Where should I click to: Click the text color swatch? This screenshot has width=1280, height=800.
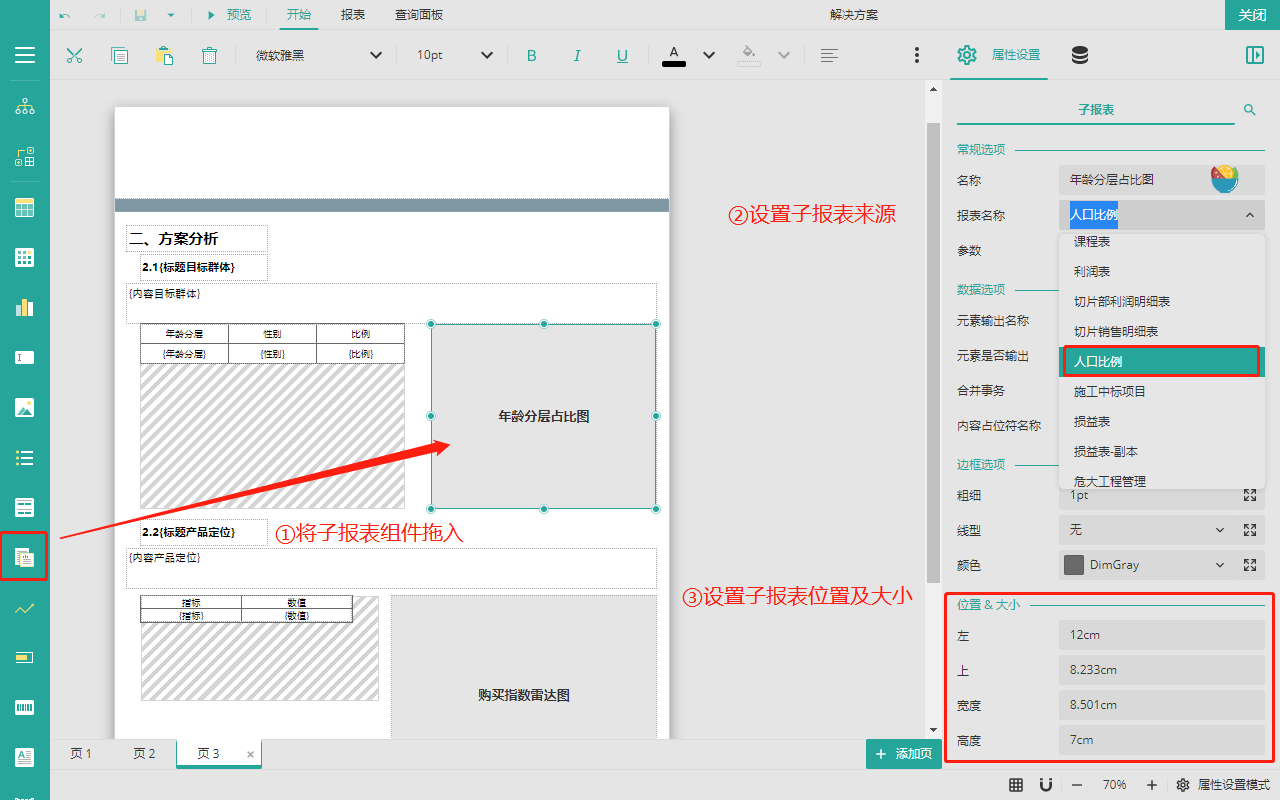point(674,55)
